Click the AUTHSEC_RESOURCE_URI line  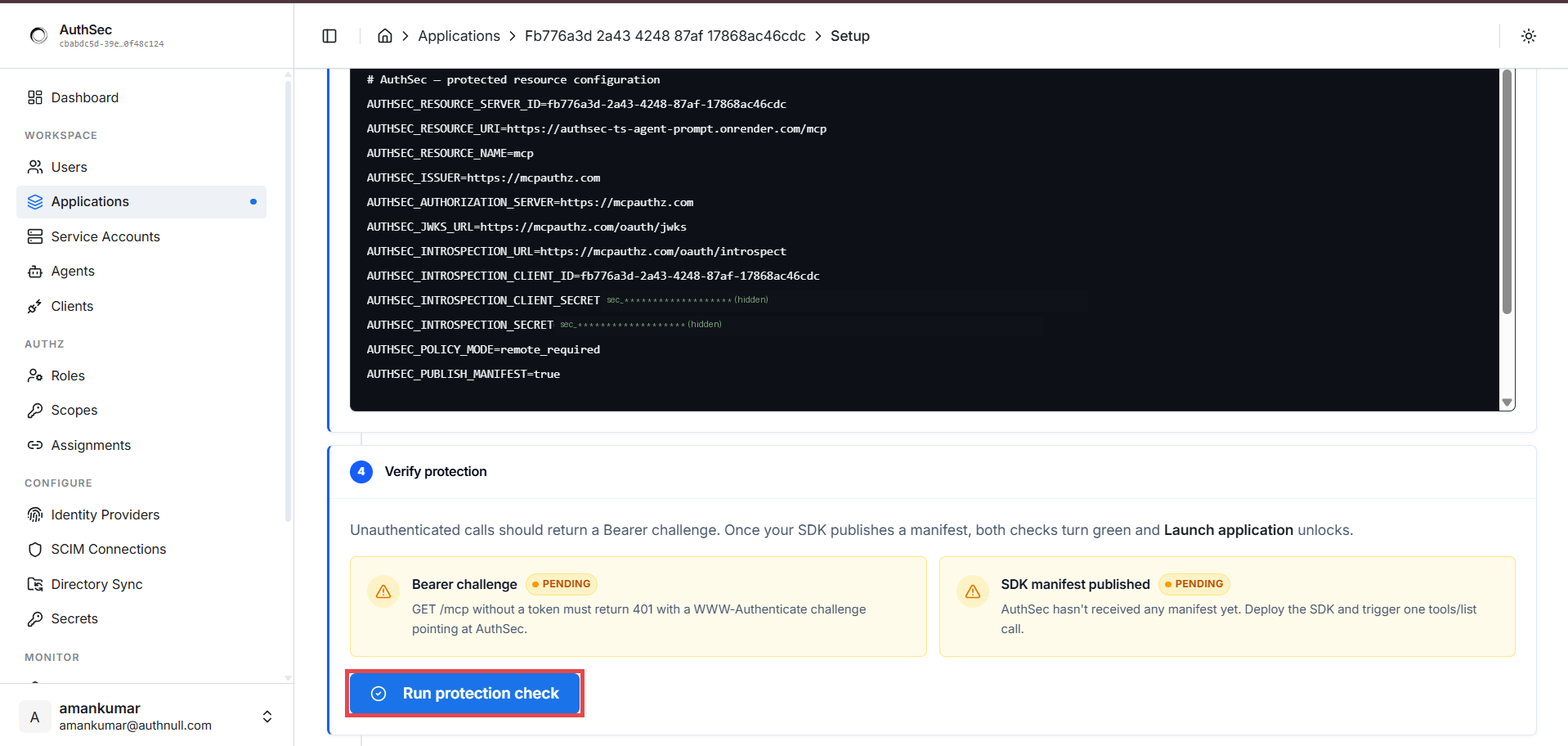click(x=597, y=128)
